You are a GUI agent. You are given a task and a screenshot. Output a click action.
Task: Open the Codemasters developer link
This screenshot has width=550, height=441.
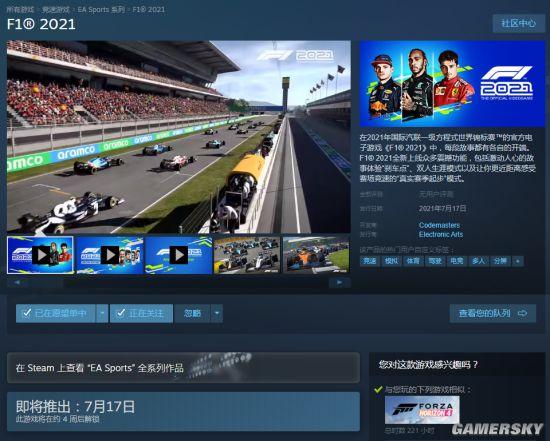pyautogui.click(x=439, y=225)
